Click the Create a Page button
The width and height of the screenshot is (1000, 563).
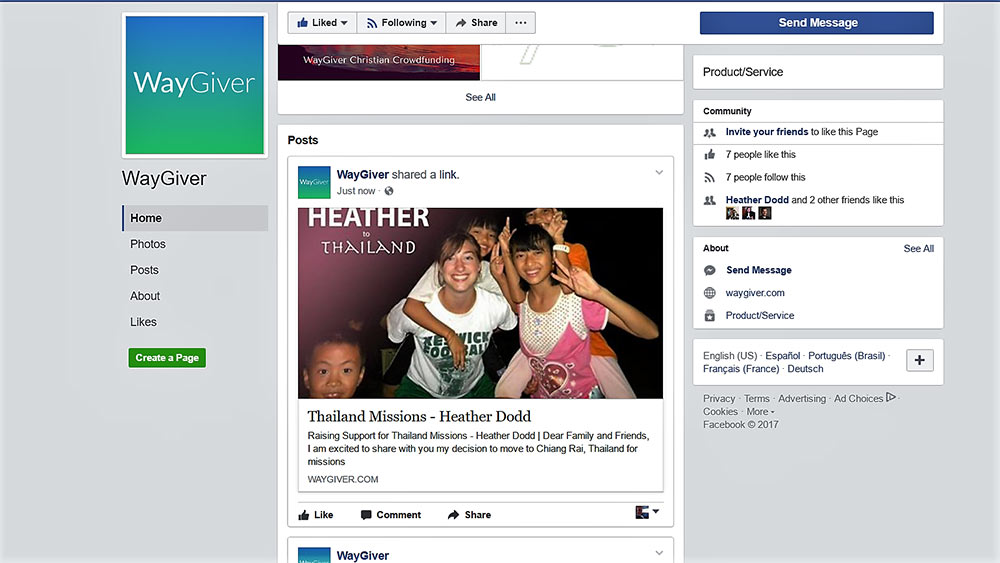(x=167, y=358)
